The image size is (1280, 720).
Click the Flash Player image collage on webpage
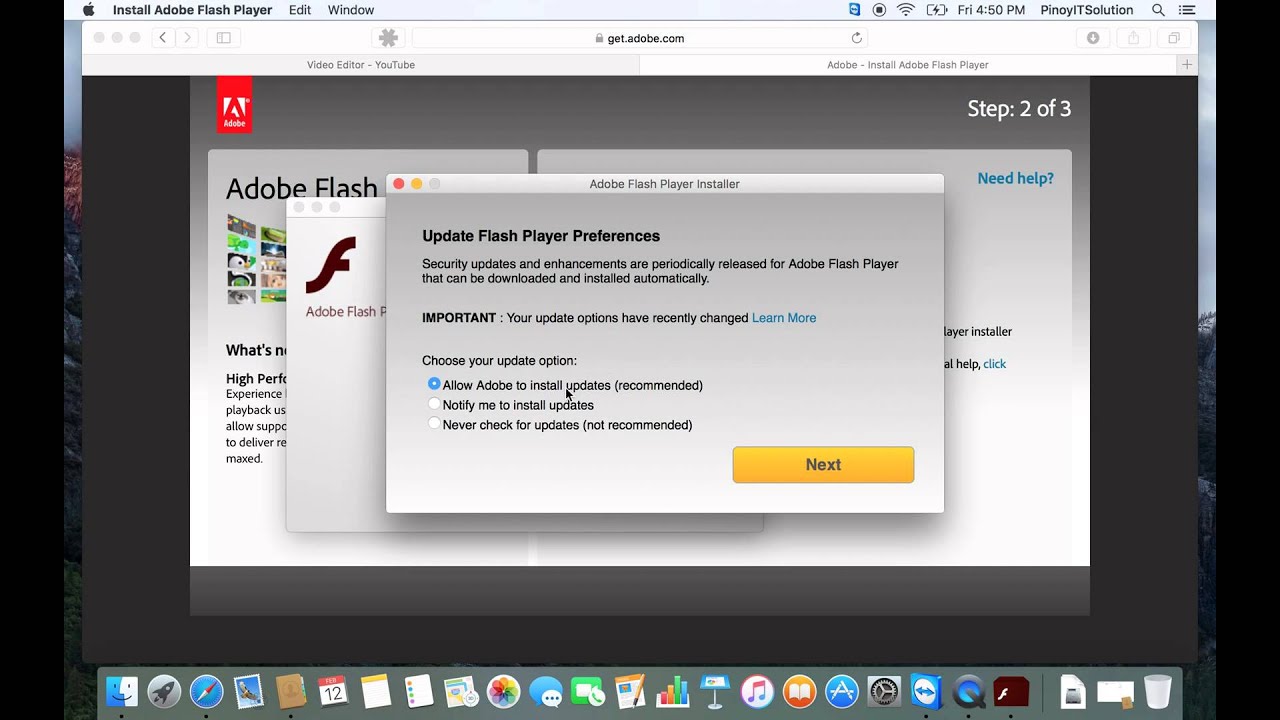pyautogui.click(x=257, y=259)
